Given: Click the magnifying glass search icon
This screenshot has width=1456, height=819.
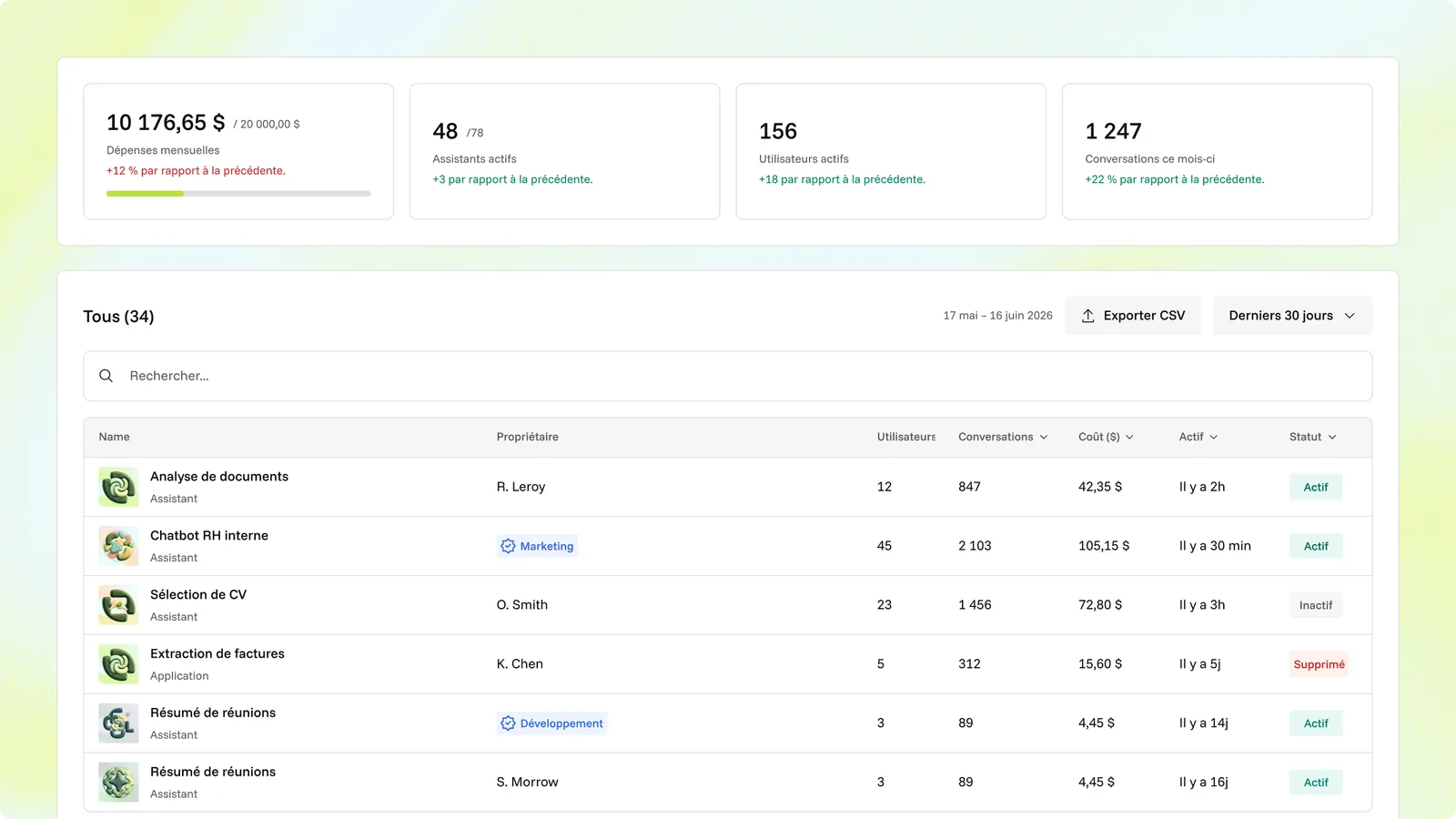Looking at the screenshot, I should pyautogui.click(x=106, y=376).
